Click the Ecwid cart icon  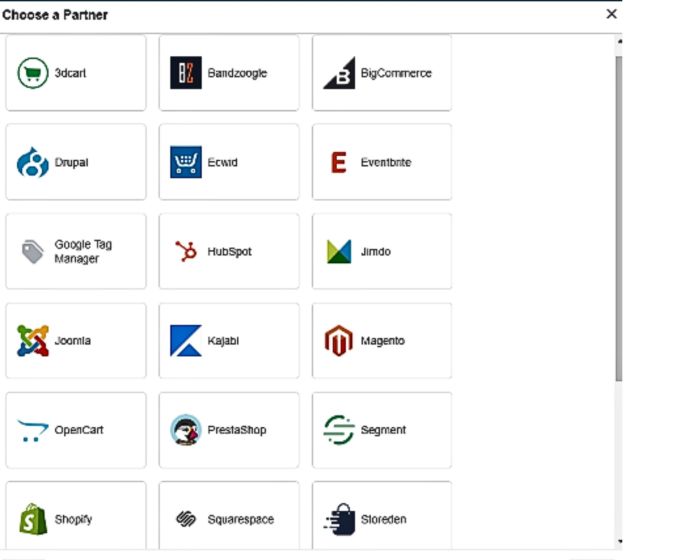point(186,162)
